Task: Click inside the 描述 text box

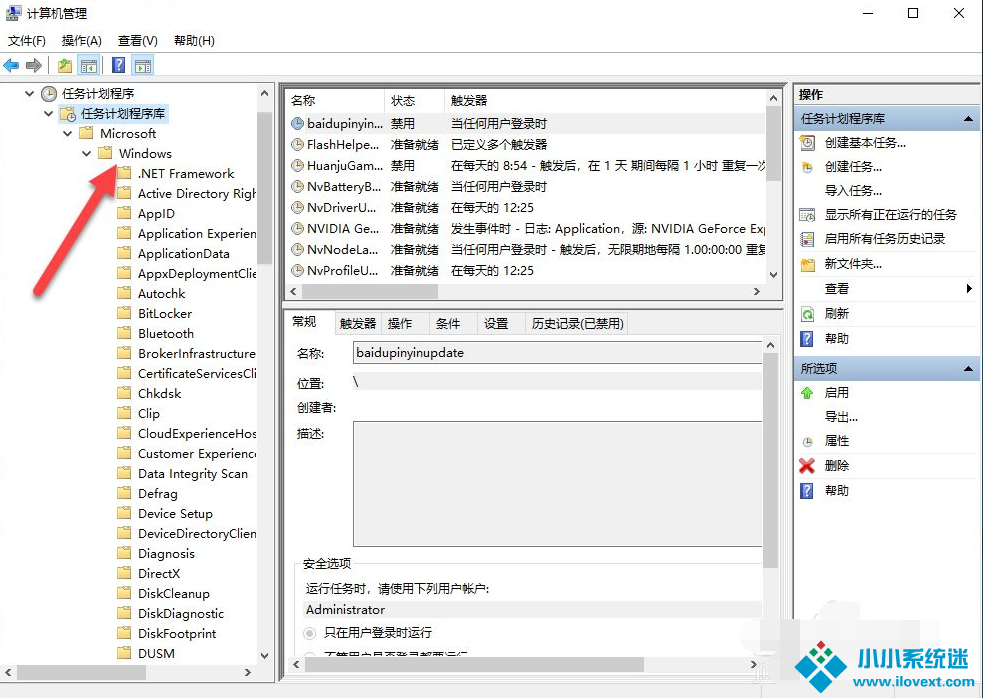Action: pyautogui.click(x=557, y=484)
